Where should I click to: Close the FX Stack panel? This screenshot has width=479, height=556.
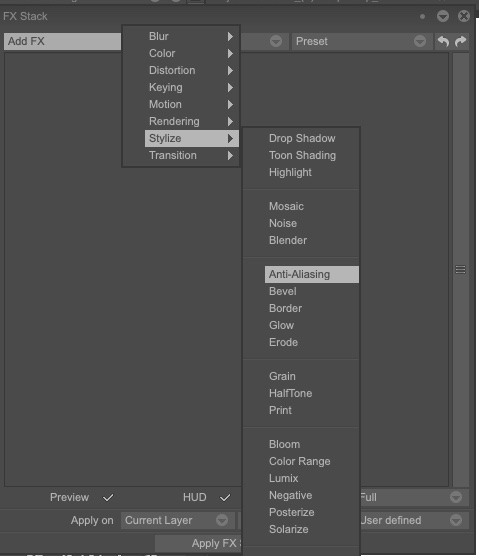point(464,16)
